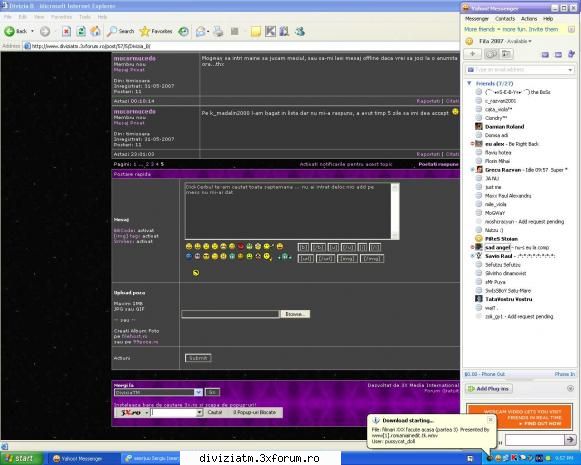Viewport: 581px width, 465px height.
Task: Click 'More friends = more fun' invite link
Action: pyautogui.click(x=511, y=29)
